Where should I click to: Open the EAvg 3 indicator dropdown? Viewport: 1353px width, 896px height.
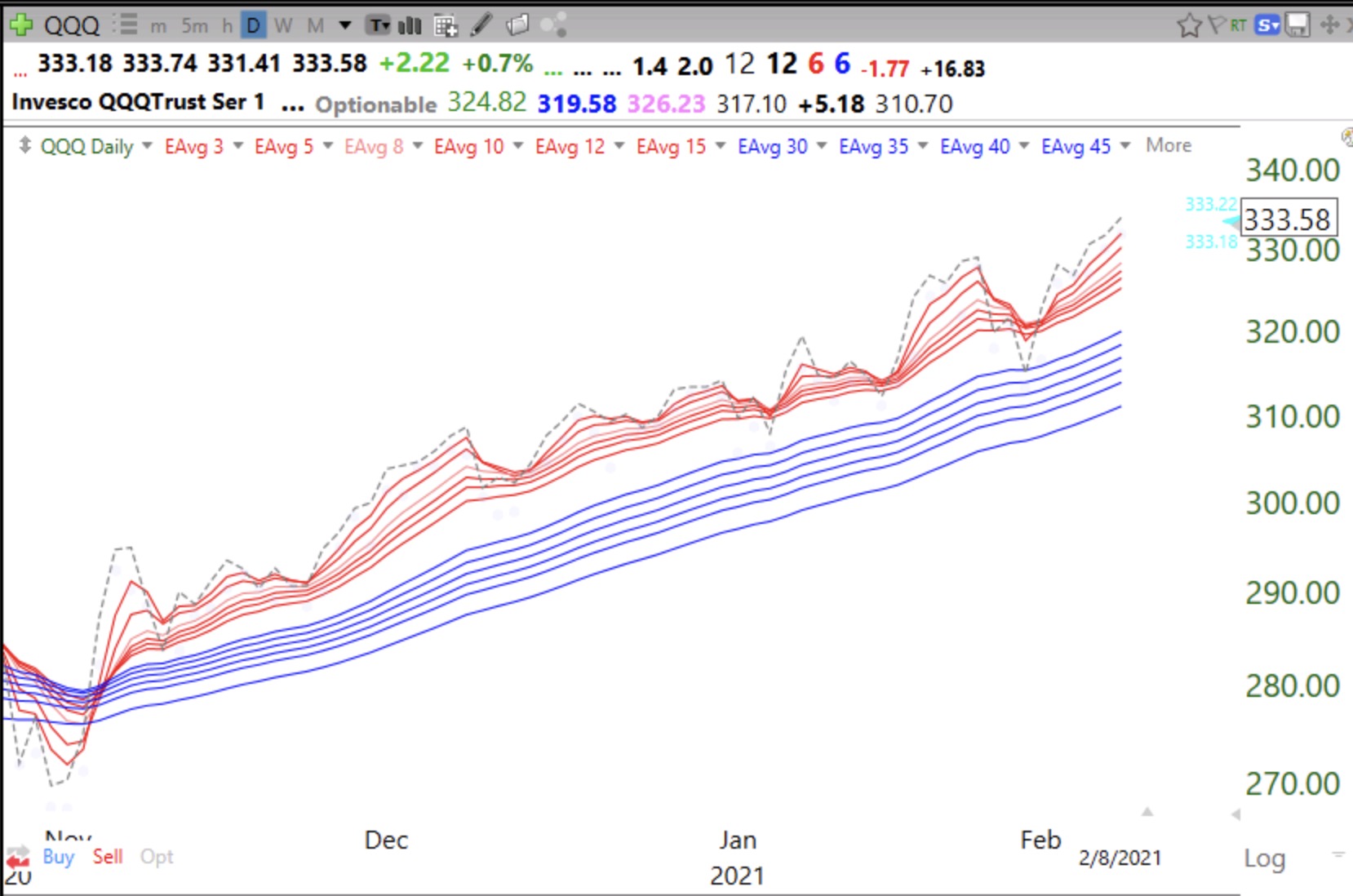(x=238, y=146)
